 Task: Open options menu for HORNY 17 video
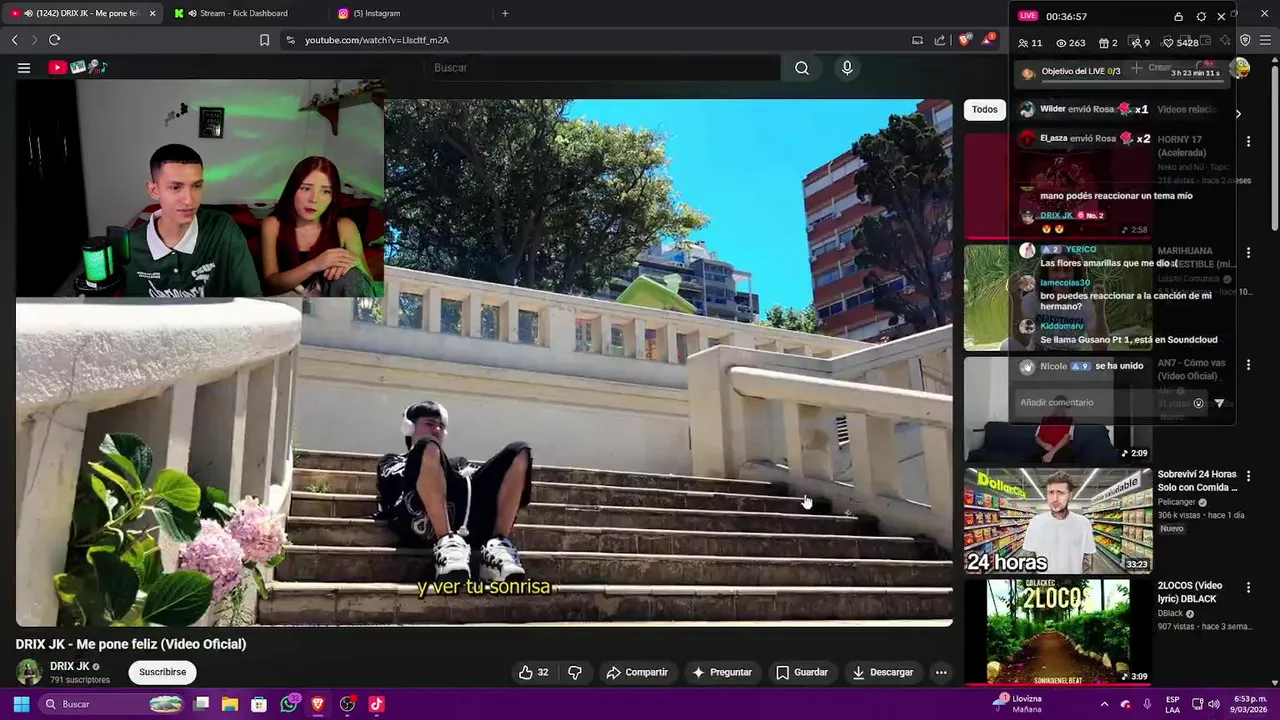coord(1248,141)
